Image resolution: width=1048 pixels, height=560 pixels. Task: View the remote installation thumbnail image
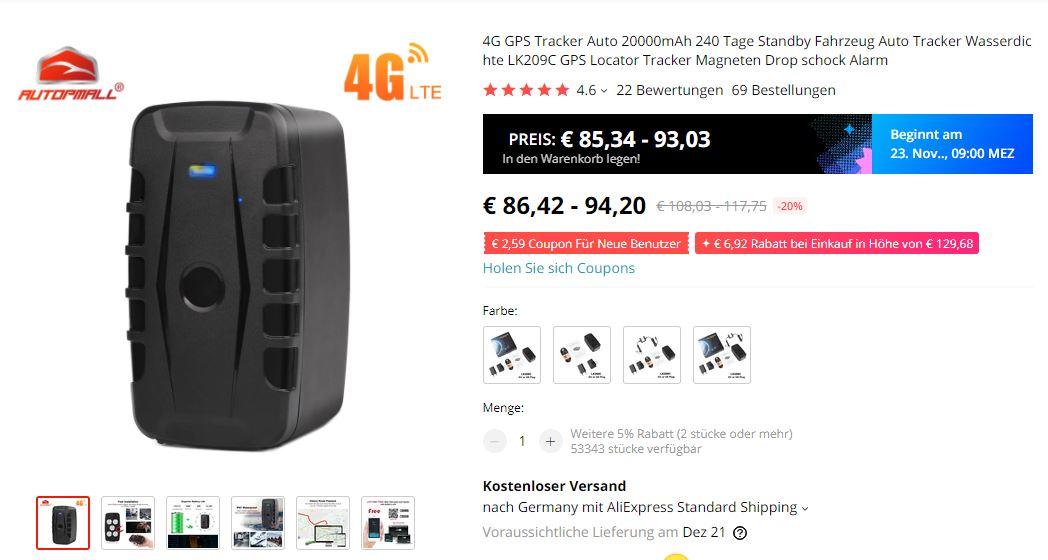pos(128,523)
